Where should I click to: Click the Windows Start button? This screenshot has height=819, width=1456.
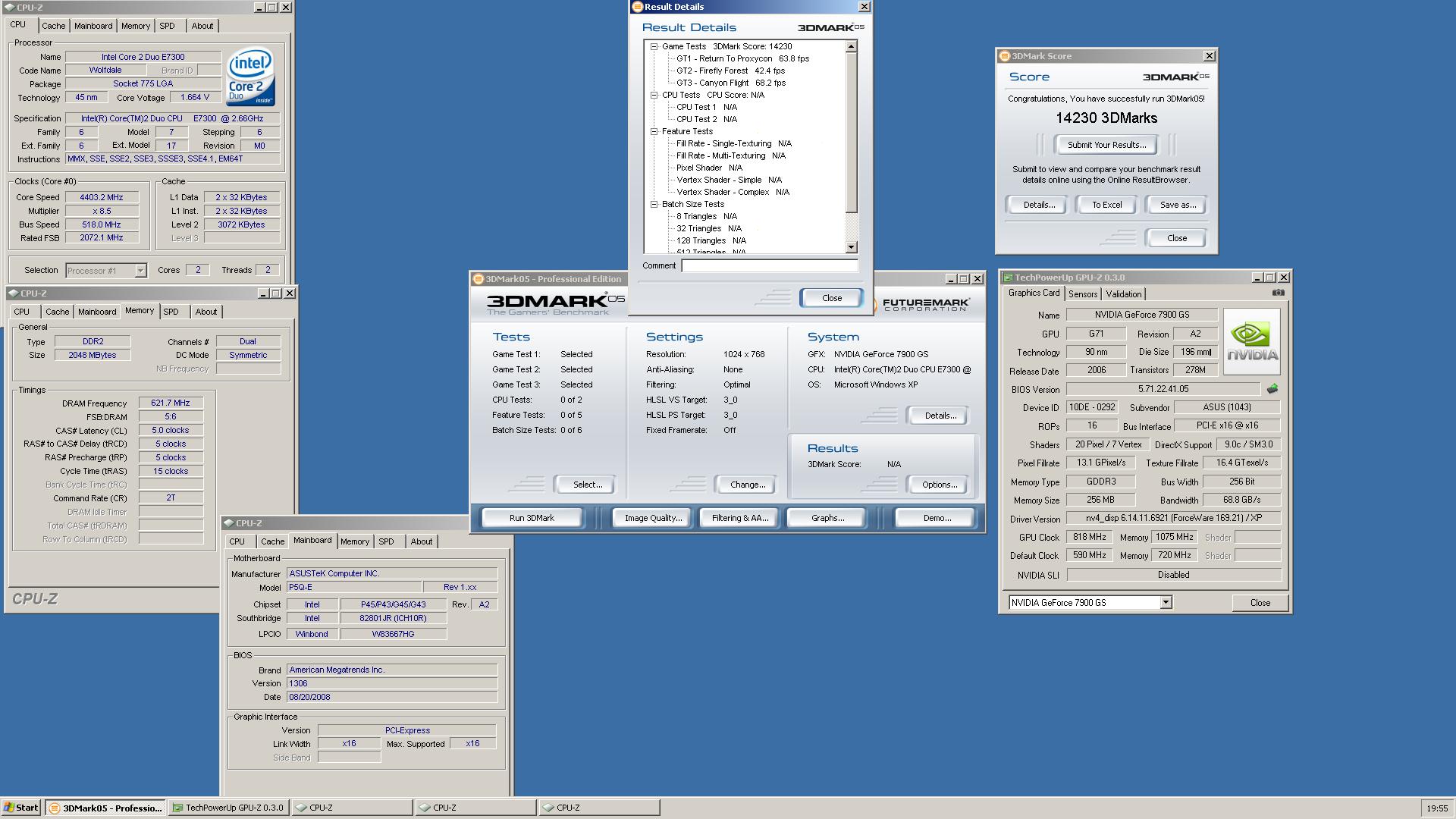click(20, 808)
